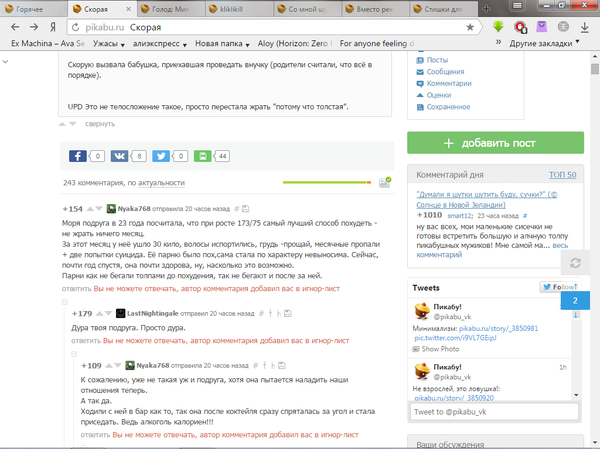Click the green save post icon
Image resolution: width=600 pixels, height=449 pixels.
tap(202, 156)
